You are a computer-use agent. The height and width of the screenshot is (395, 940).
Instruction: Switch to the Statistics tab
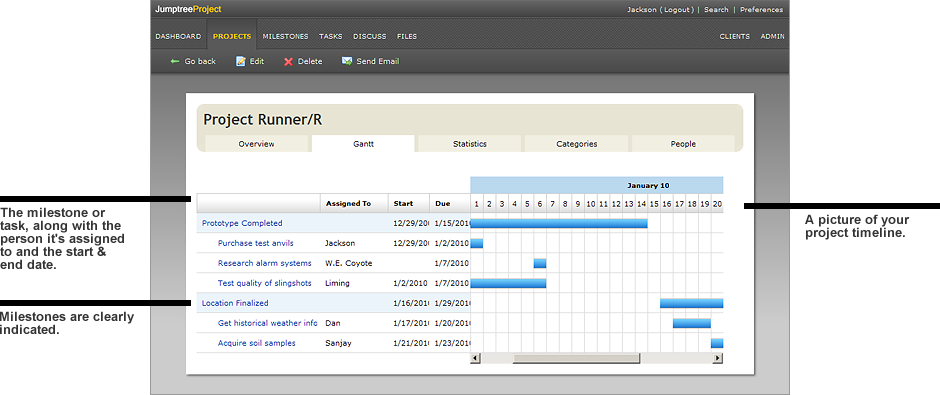(x=469, y=144)
